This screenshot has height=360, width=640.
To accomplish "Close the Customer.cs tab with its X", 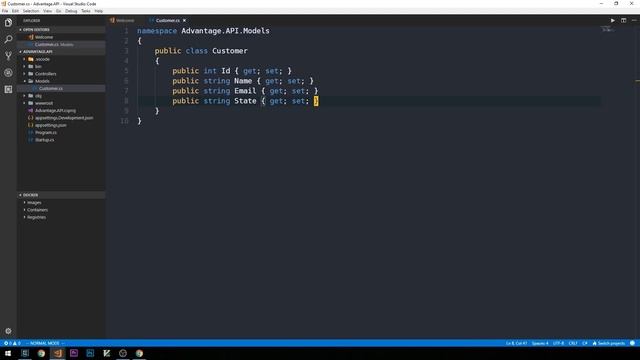I will [x=184, y=20].
